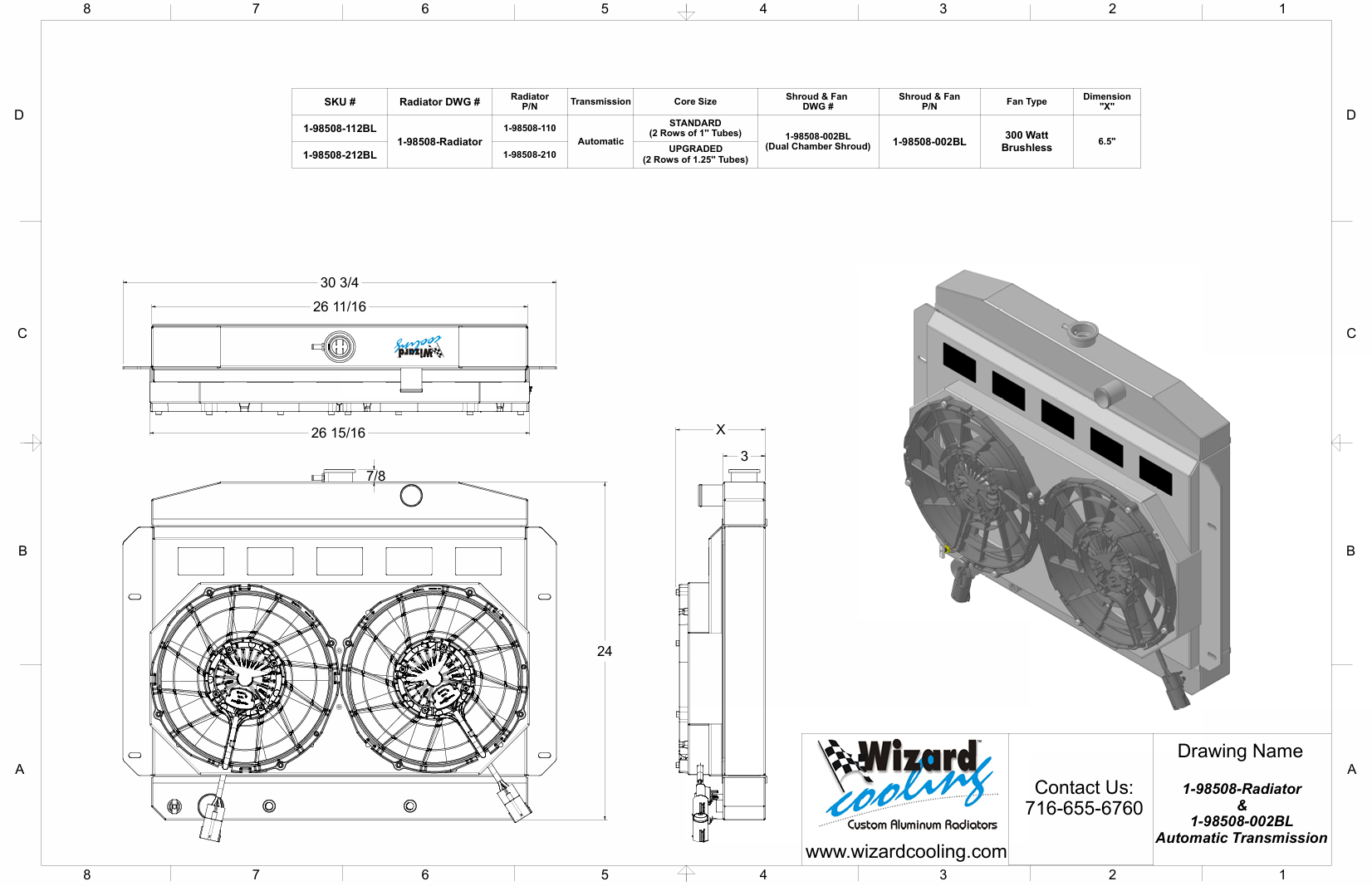
Task: Click Radiator P/N 1-98508-110 cell
Action: click(529, 129)
